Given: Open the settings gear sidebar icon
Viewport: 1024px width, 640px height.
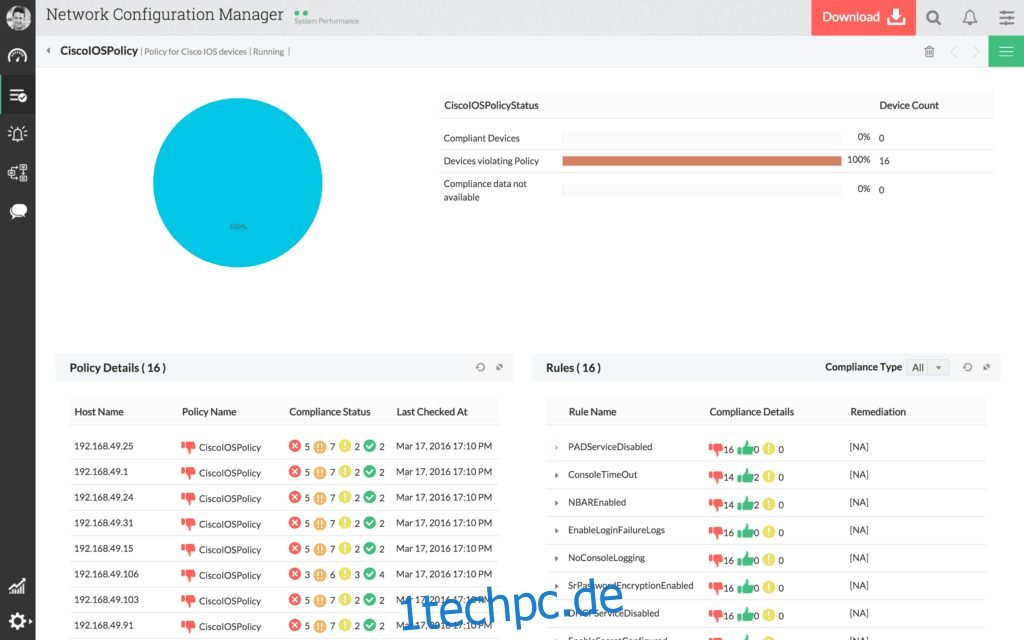Looking at the screenshot, I should tap(18, 620).
